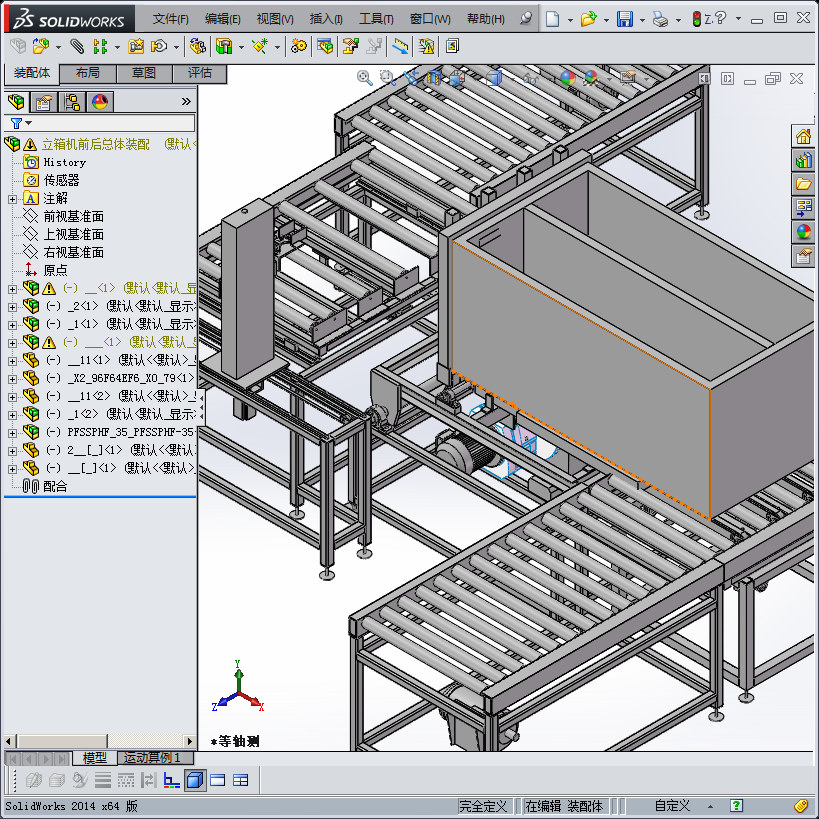
Task: Switch to the 评估 tab
Action: tap(199, 73)
